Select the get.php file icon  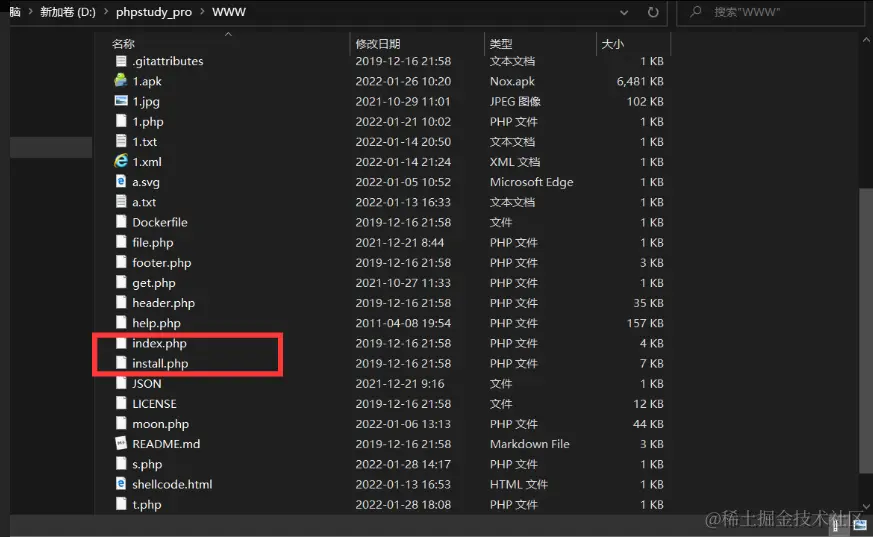[x=121, y=282]
